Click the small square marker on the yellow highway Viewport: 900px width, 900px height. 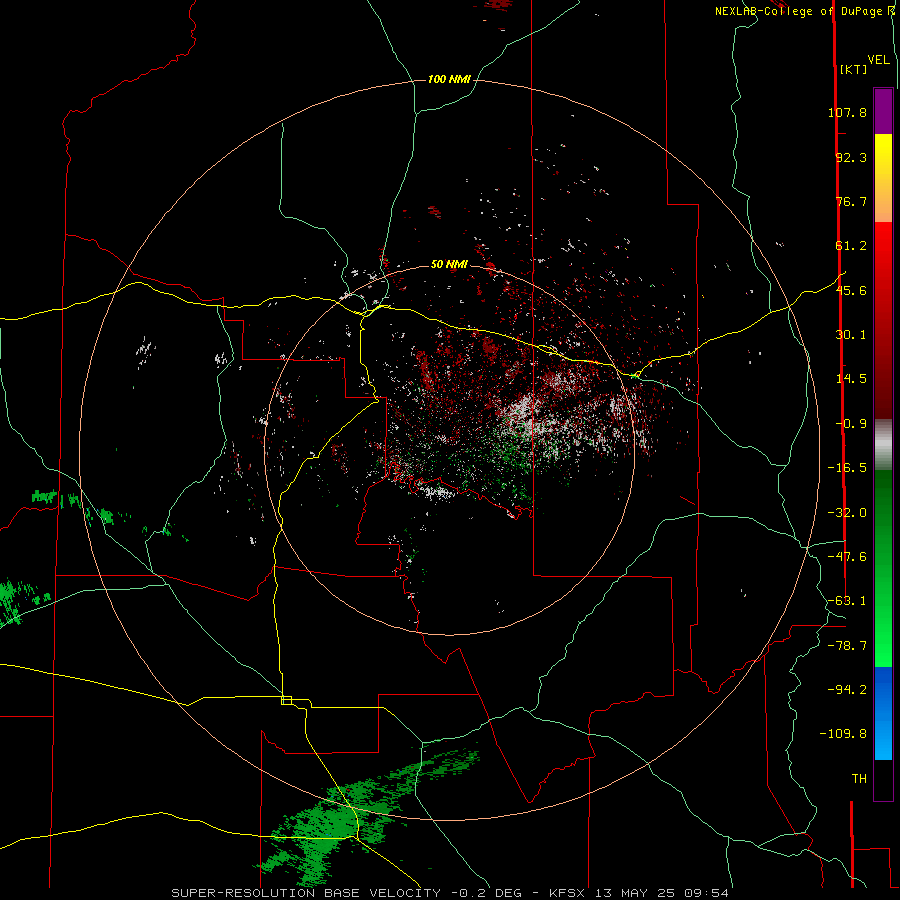pyautogui.click(x=286, y=700)
